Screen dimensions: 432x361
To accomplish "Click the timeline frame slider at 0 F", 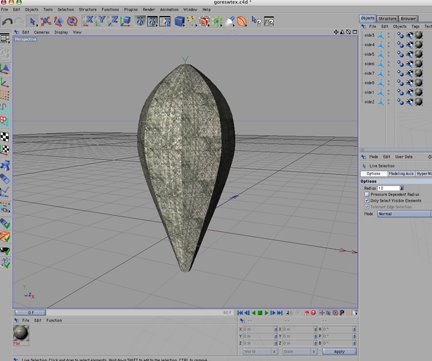I will tap(30, 312).
